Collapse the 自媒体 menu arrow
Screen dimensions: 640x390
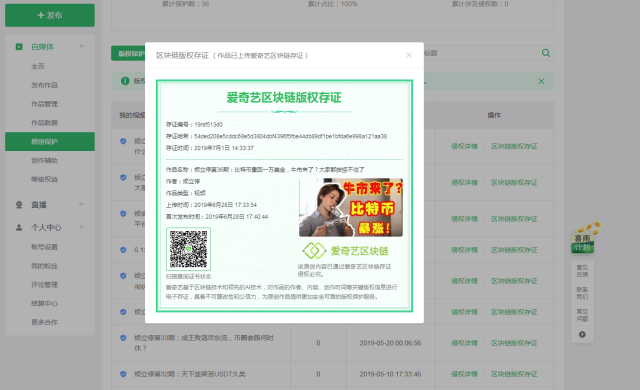pyautogui.click(x=81, y=46)
